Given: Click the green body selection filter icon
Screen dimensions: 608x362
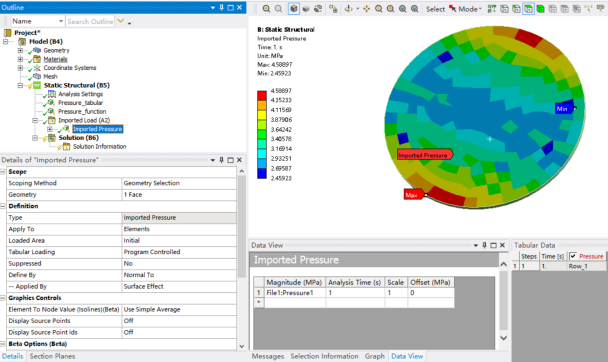Looking at the screenshot, I should pyautogui.click(x=541, y=9).
